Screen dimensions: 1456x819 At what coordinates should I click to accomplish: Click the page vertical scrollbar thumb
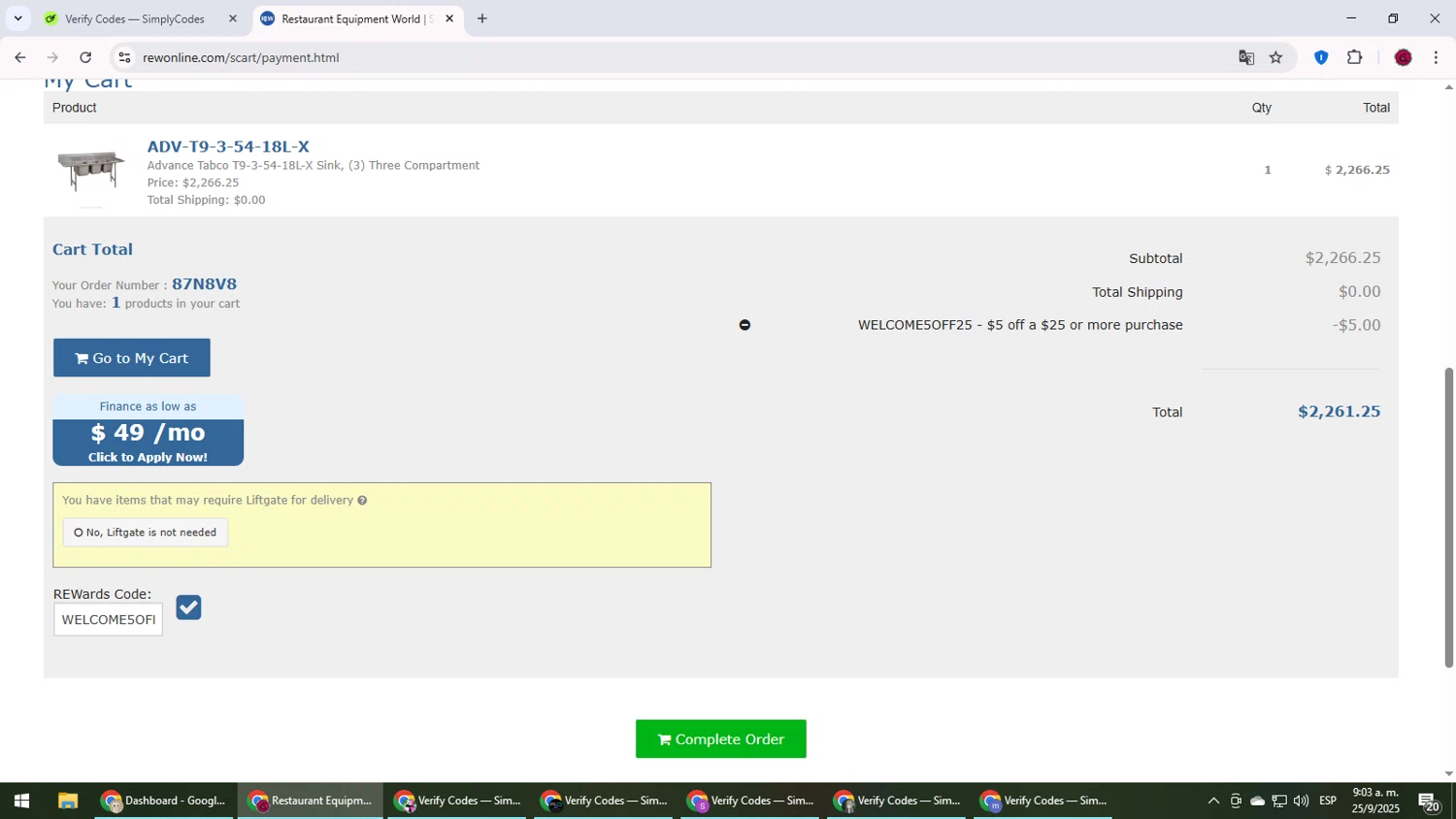point(1449,518)
